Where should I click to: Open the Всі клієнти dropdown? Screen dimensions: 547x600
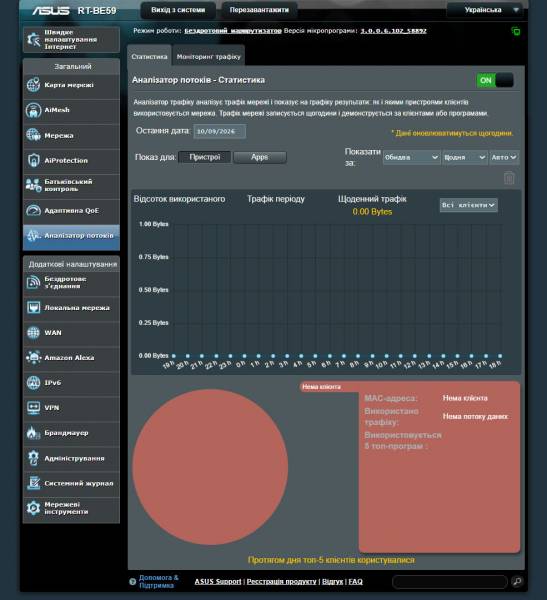pyautogui.click(x=469, y=205)
